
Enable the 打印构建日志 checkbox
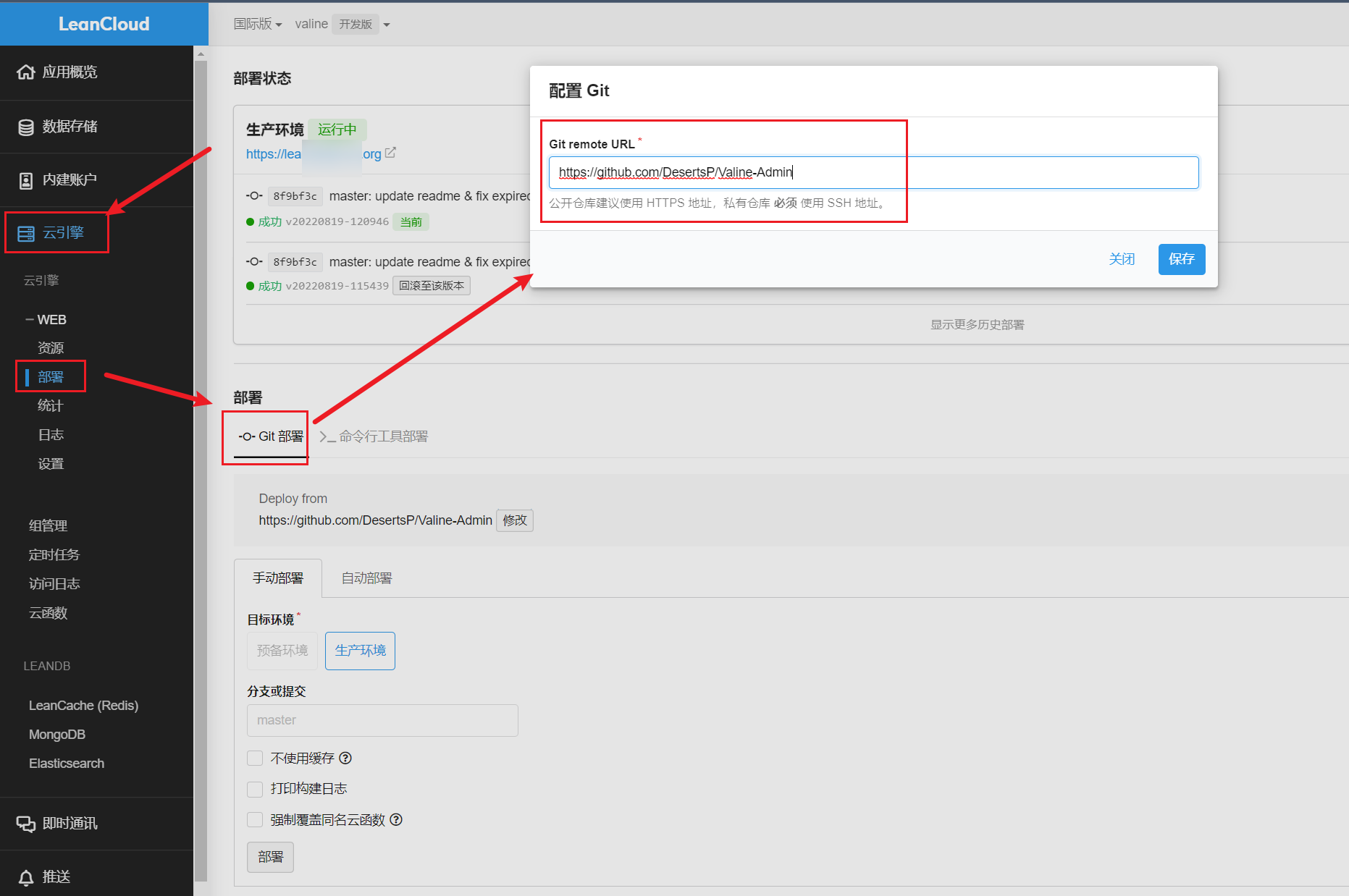tap(255, 789)
